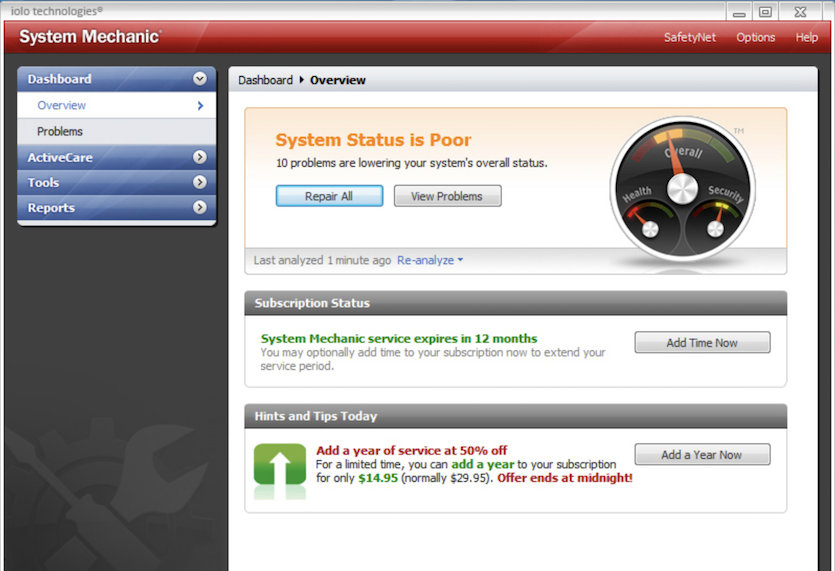Click 'Offer ends at midnight!' text

tap(565, 478)
